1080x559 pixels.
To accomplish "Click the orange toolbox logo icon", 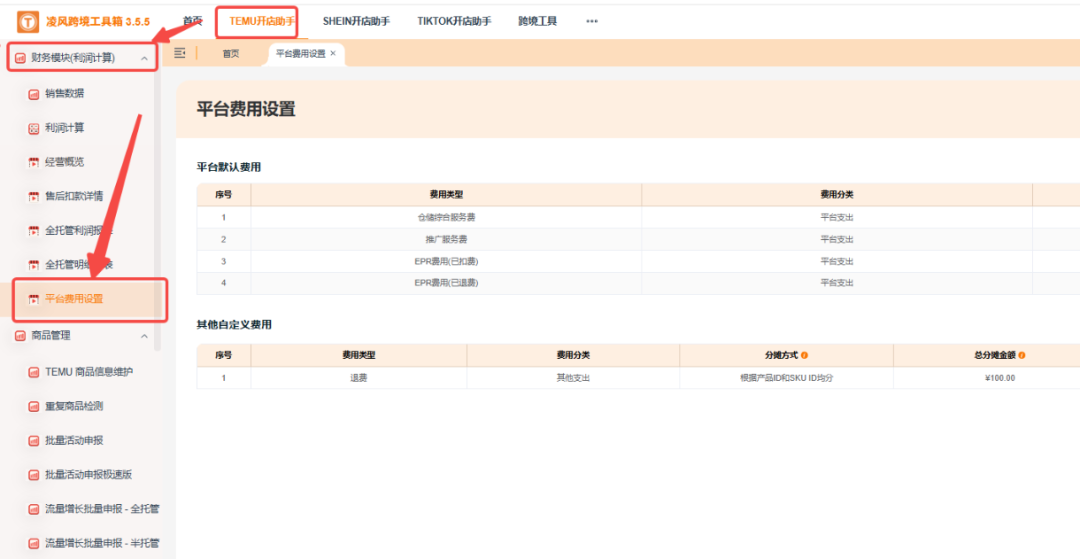I will tap(28, 21).
